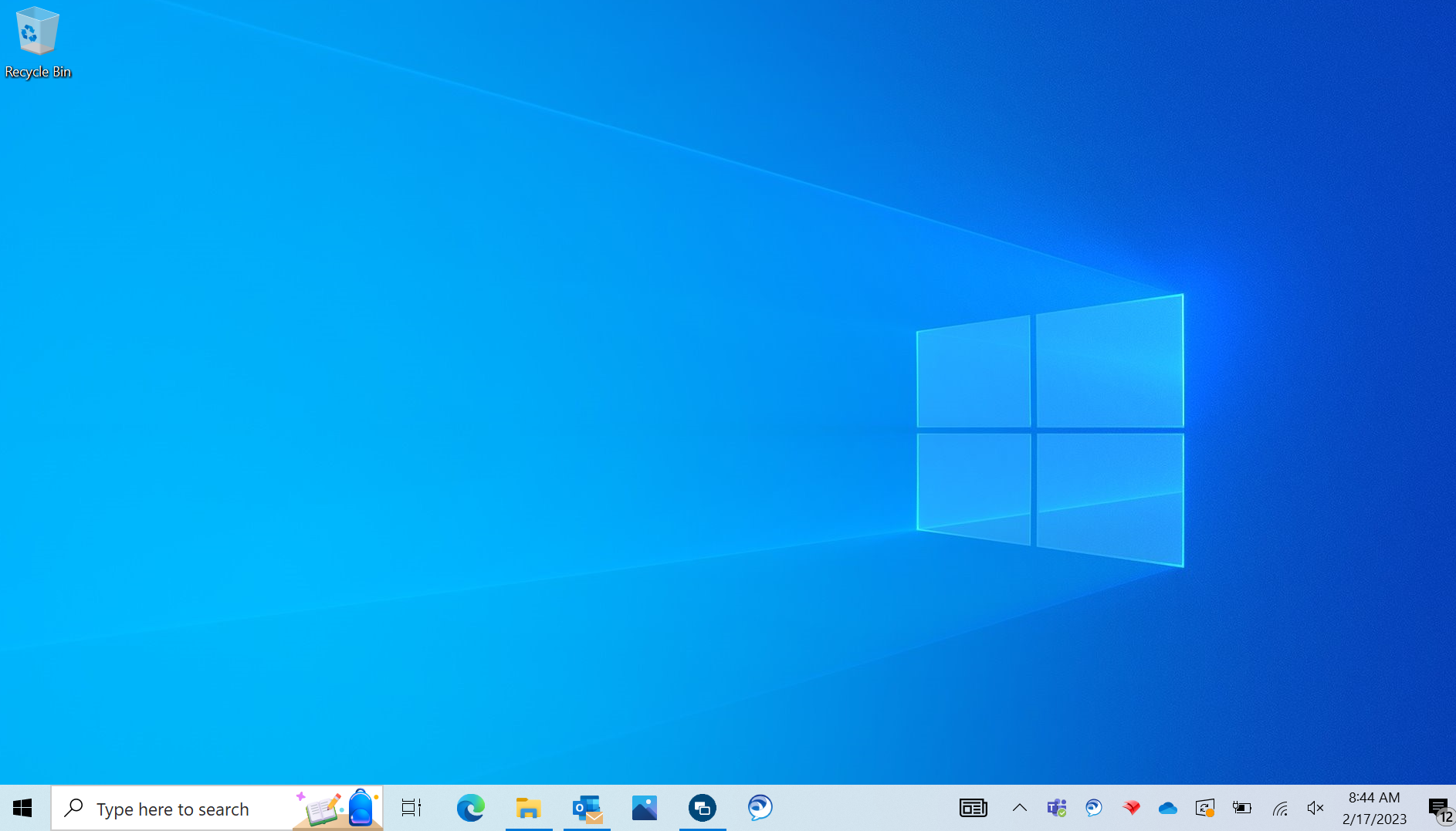Open the Windows Start menu

pyautogui.click(x=22, y=808)
